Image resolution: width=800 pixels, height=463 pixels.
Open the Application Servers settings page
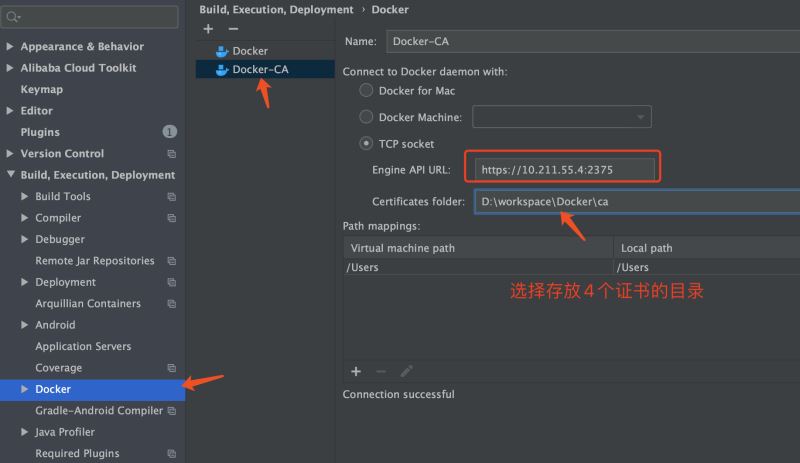coord(83,347)
